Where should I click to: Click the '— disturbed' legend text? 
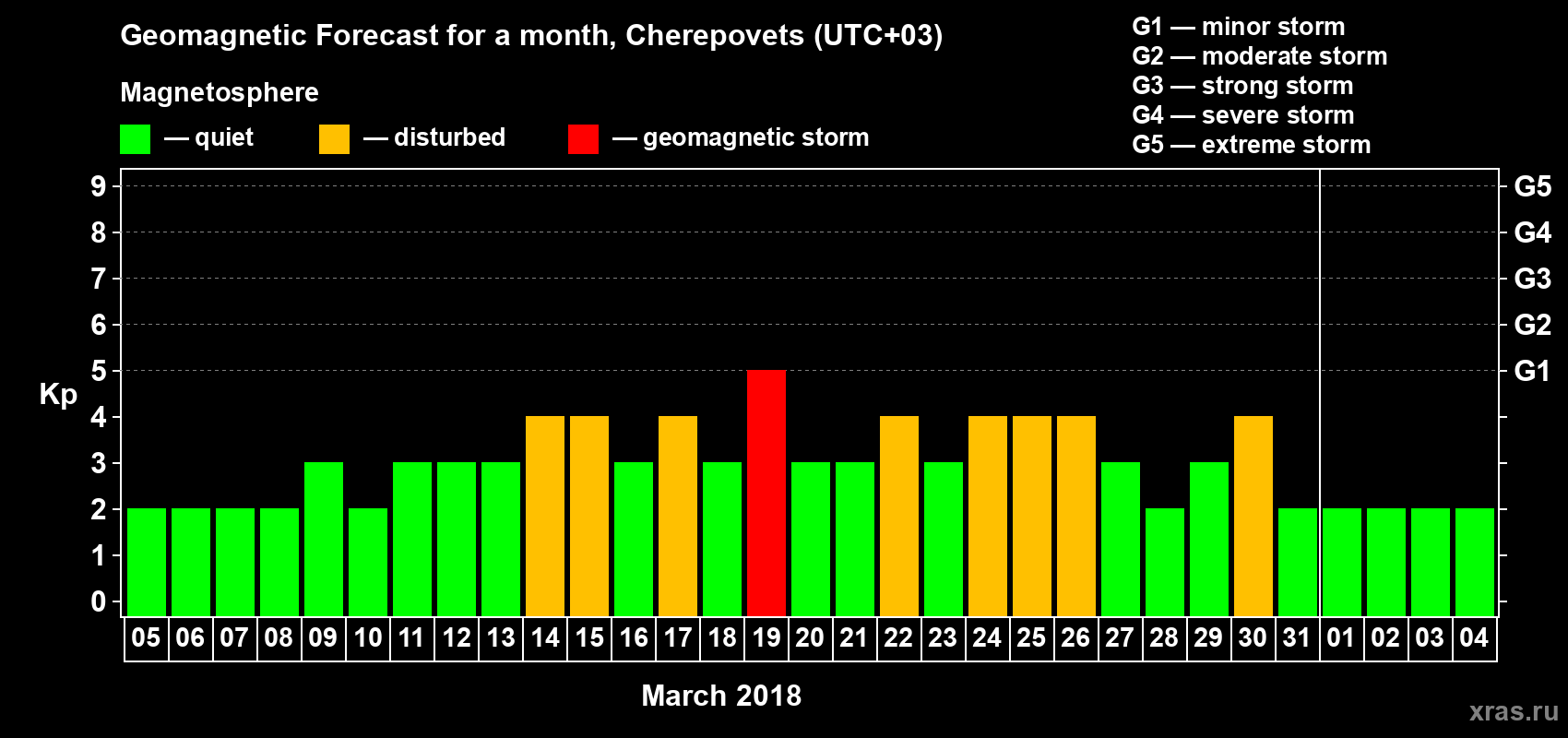pyautogui.click(x=434, y=137)
